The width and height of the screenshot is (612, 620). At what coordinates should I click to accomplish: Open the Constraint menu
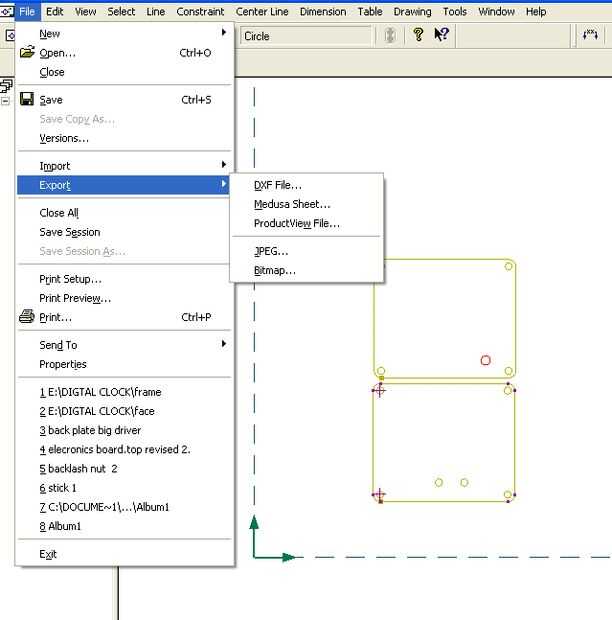[200, 12]
